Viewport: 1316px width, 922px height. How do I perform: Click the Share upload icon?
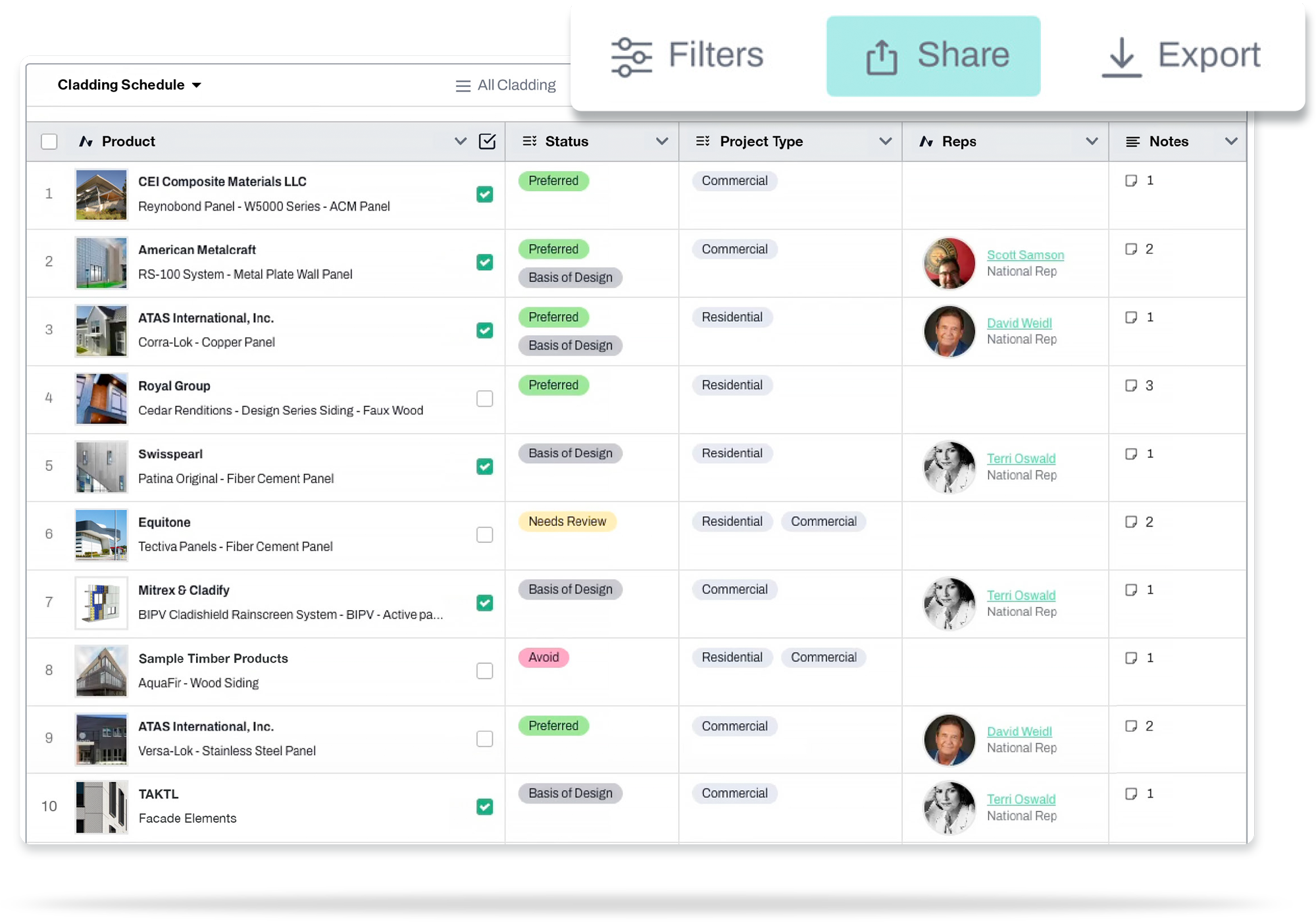pyautogui.click(x=881, y=57)
